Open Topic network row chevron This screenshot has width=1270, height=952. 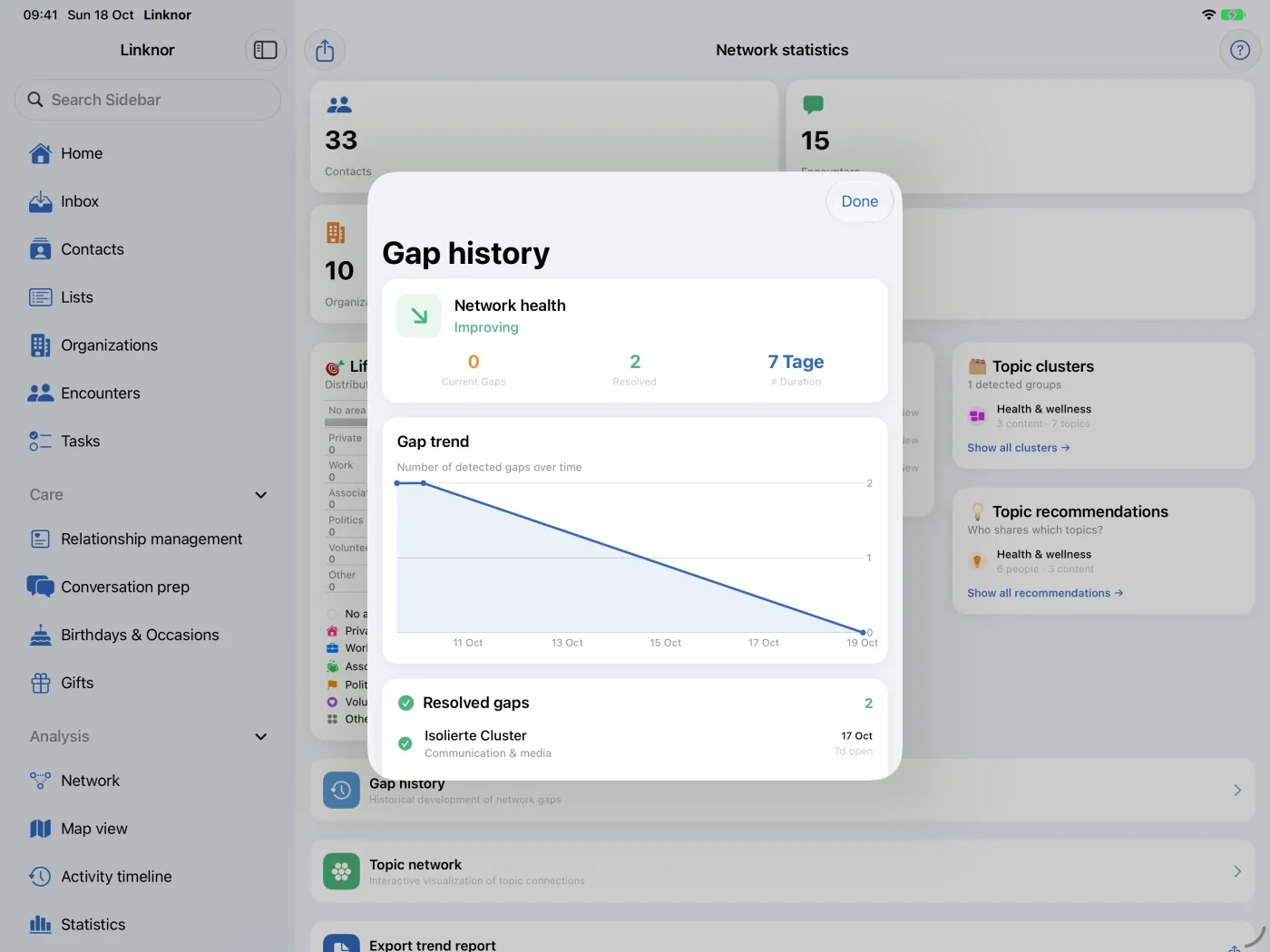pyautogui.click(x=1237, y=871)
